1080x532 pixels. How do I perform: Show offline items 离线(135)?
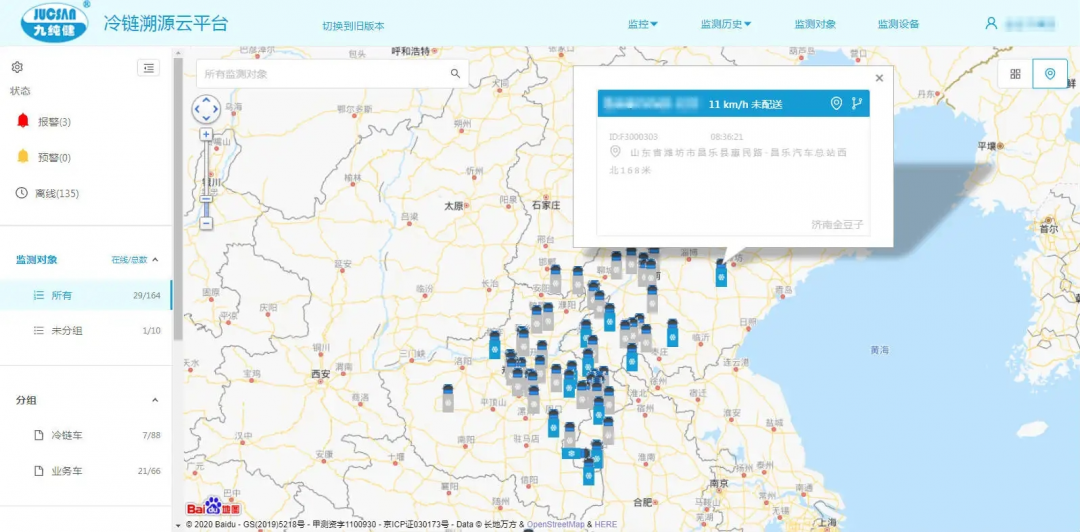(x=48, y=194)
